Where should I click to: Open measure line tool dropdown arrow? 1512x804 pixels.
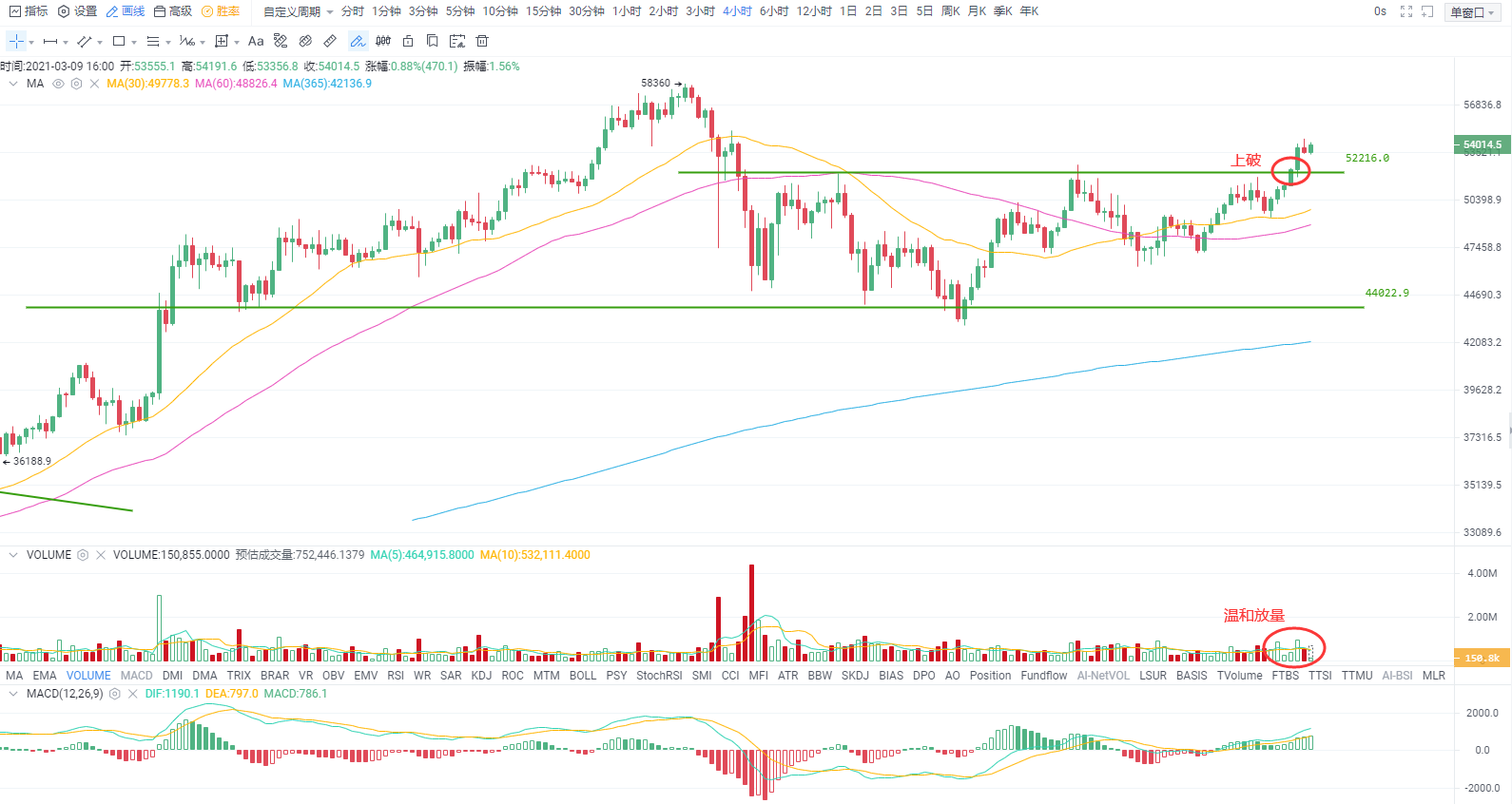[66, 42]
